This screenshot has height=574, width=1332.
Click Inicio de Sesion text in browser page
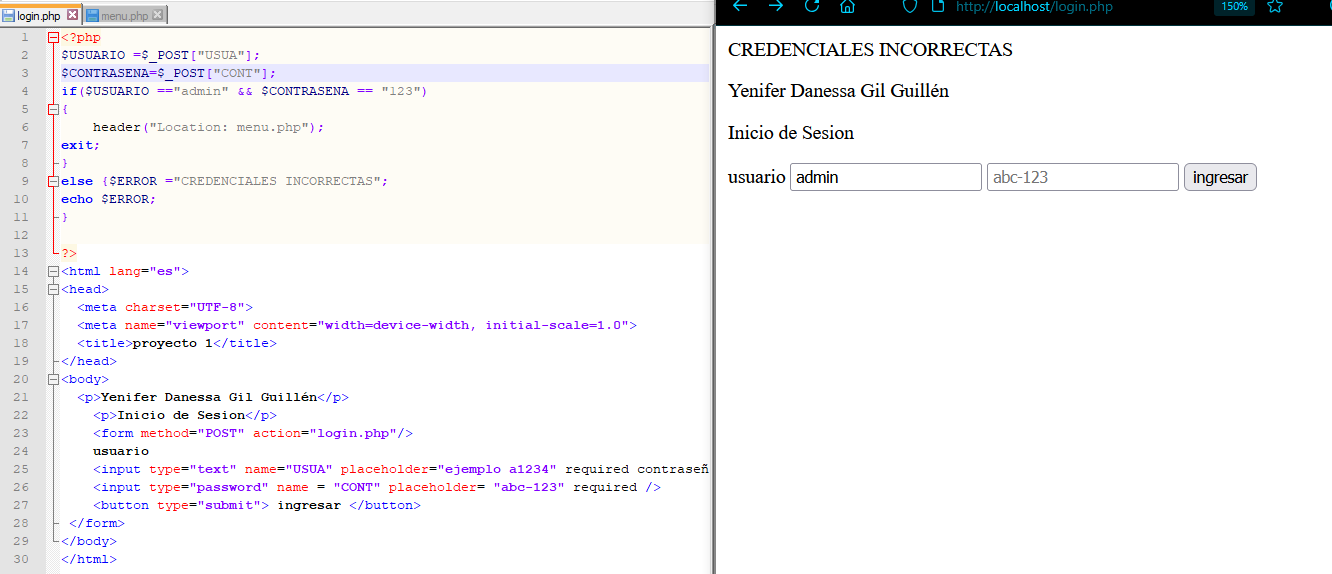(791, 133)
